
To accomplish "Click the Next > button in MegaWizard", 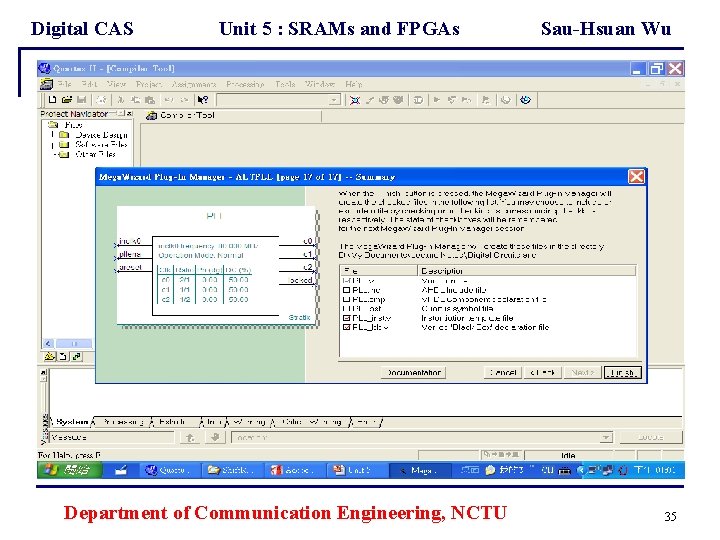I will (x=583, y=373).
